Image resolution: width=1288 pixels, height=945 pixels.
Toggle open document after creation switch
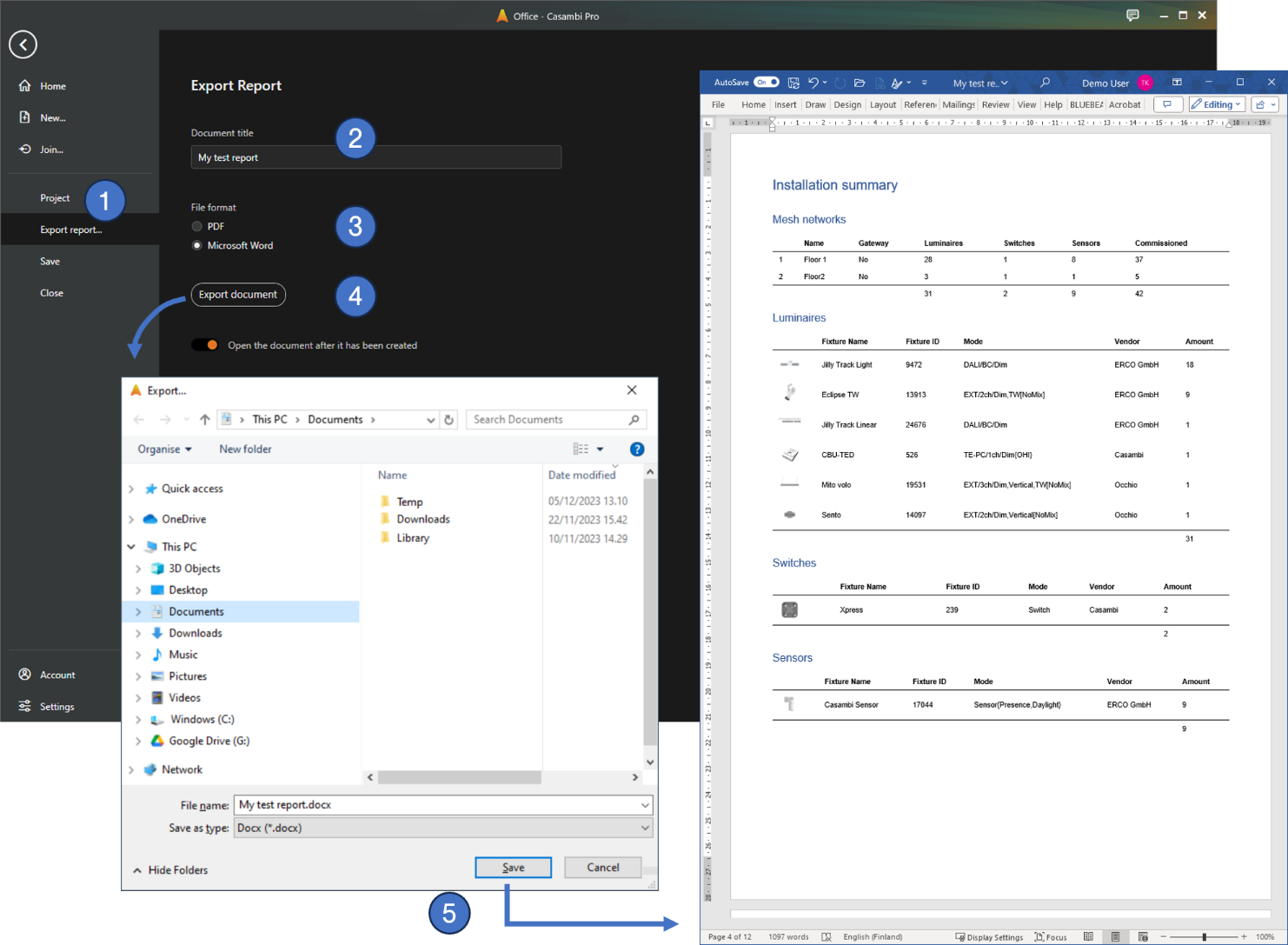pyautogui.click(x=205, y=345)
